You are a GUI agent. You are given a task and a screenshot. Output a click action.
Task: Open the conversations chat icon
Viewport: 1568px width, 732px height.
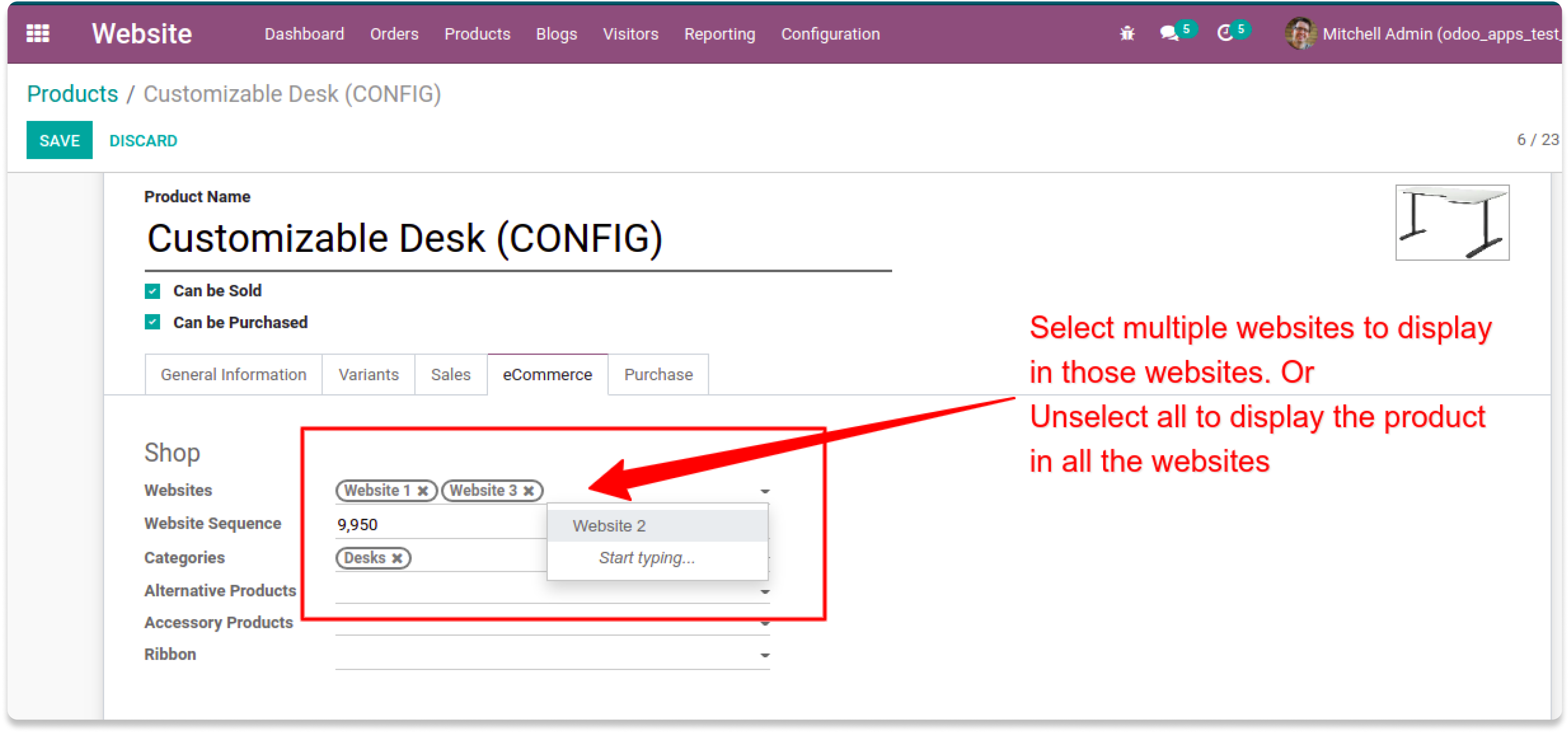point(1169,33)
